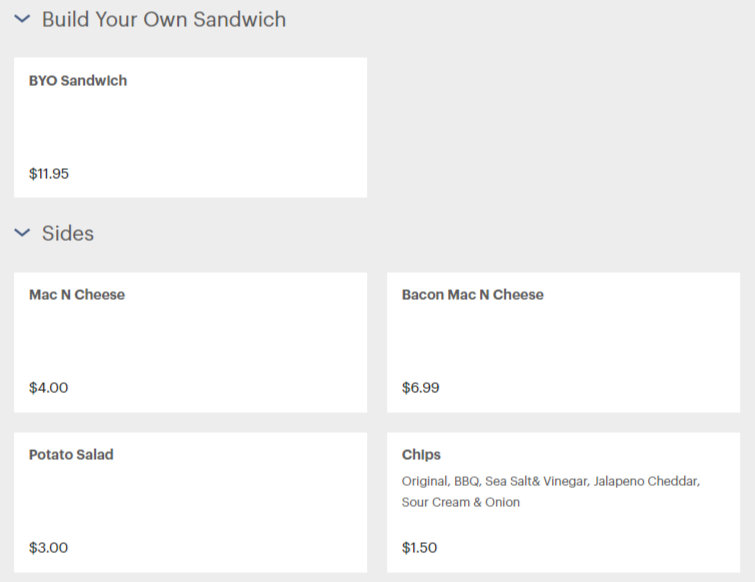755x582 pixels.
Task: Click the Chips title text
Action: 421,455
